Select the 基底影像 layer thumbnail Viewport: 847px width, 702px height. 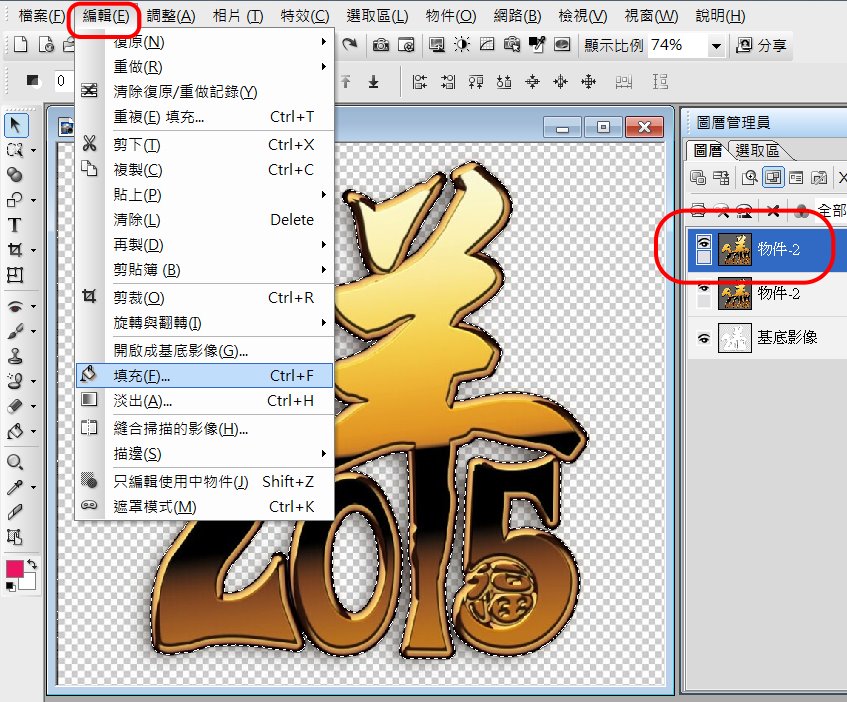point(735,338)
